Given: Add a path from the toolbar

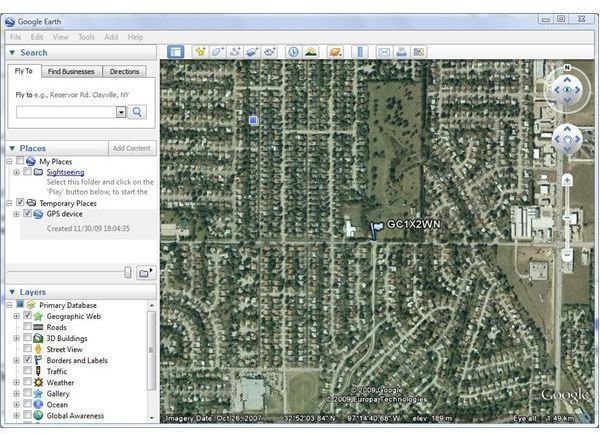Looking at the screenshot, I should pyautogui.click(x=235, y=52).
